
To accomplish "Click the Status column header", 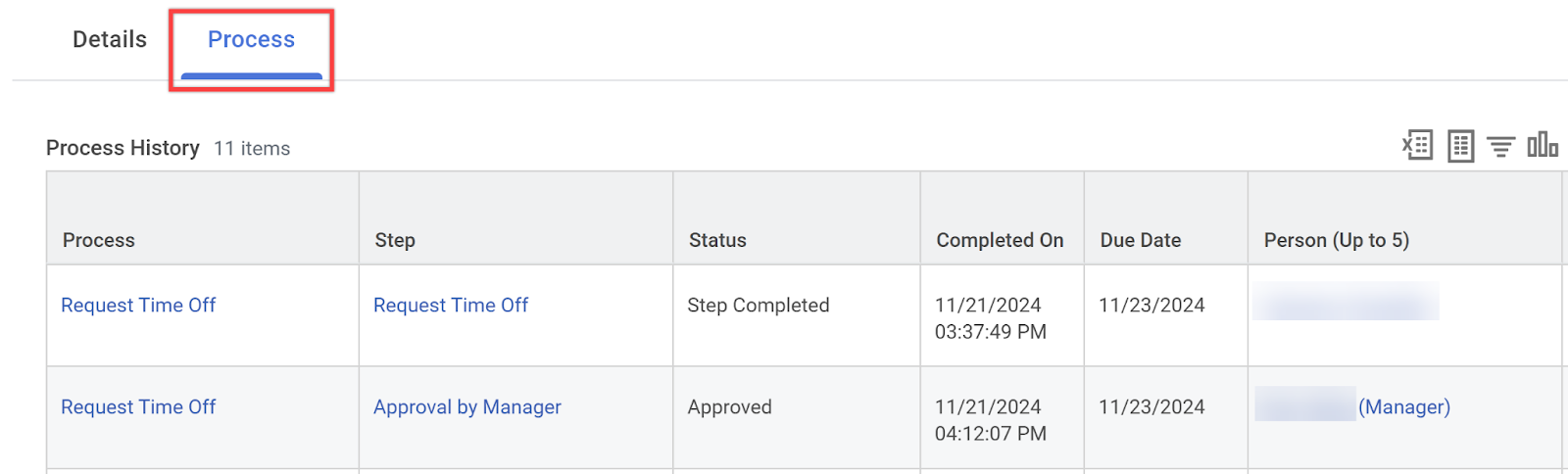I will (x=717, y=240).
